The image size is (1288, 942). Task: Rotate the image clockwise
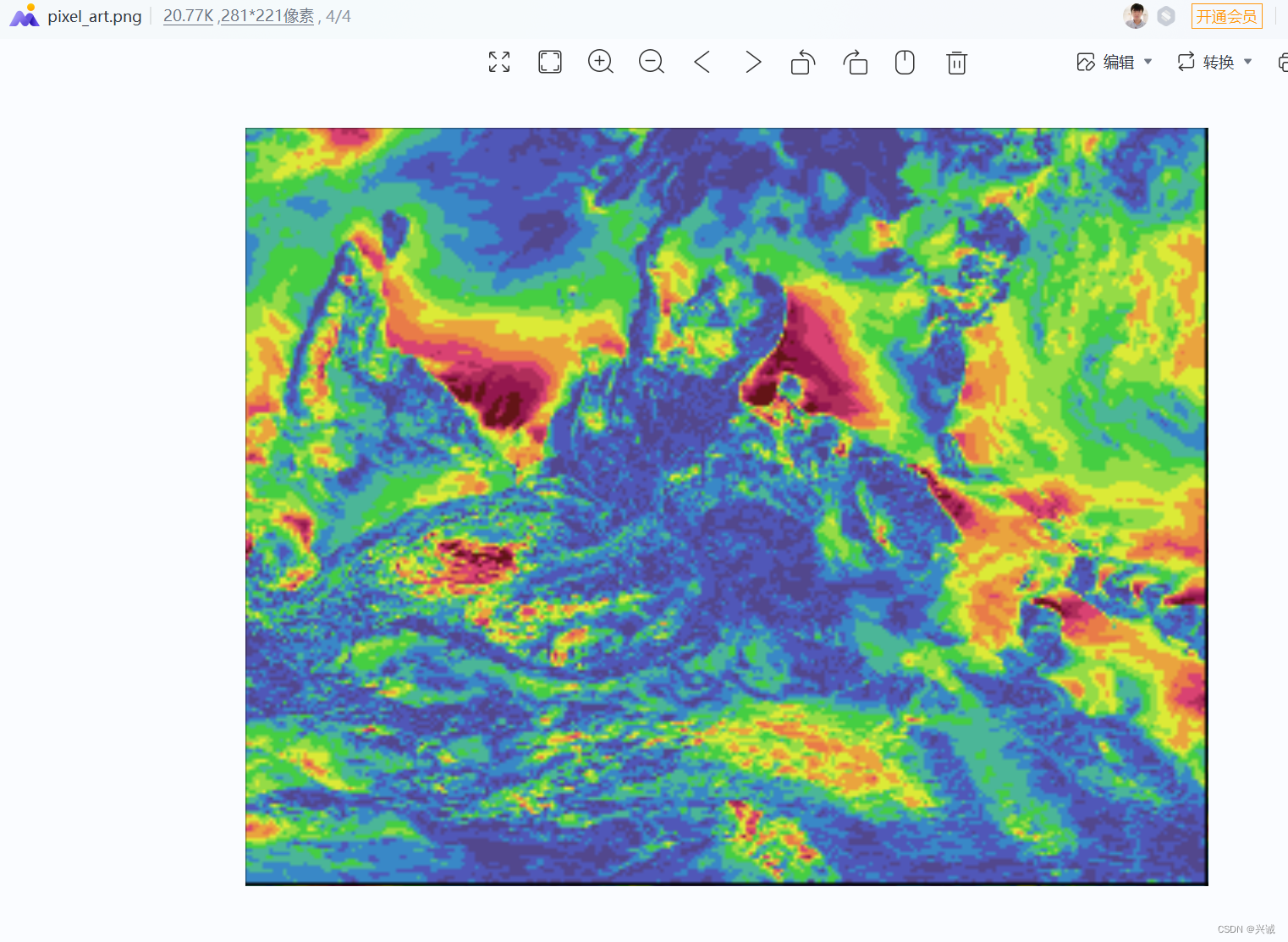pyautogui.click(x=856, y=63)
